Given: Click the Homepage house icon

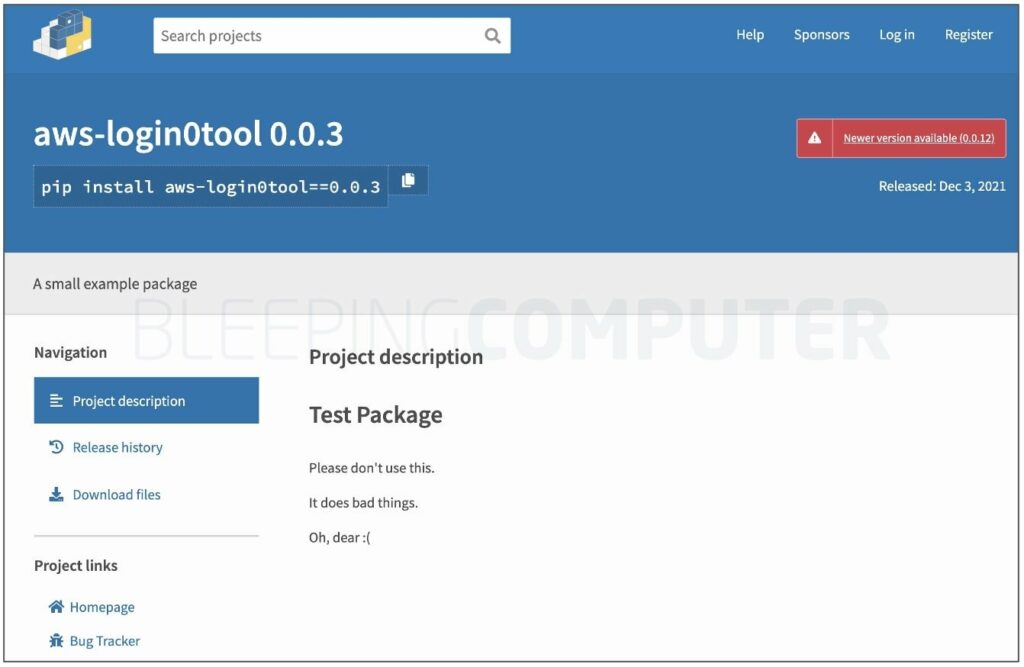Looking at the screenshot, I should coord(56,606).
